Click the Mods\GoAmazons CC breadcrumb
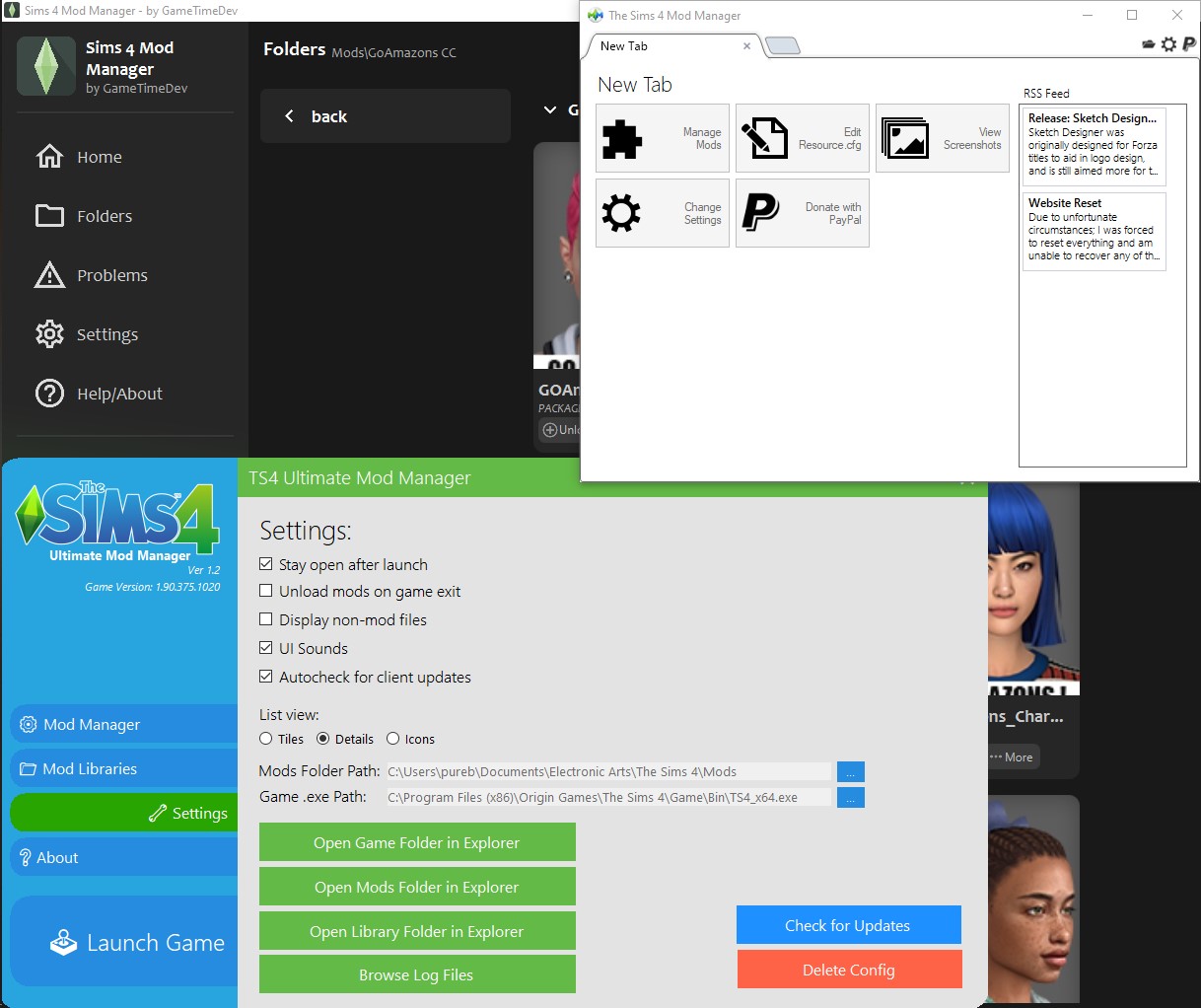1201x1008 pixels. 393,53
